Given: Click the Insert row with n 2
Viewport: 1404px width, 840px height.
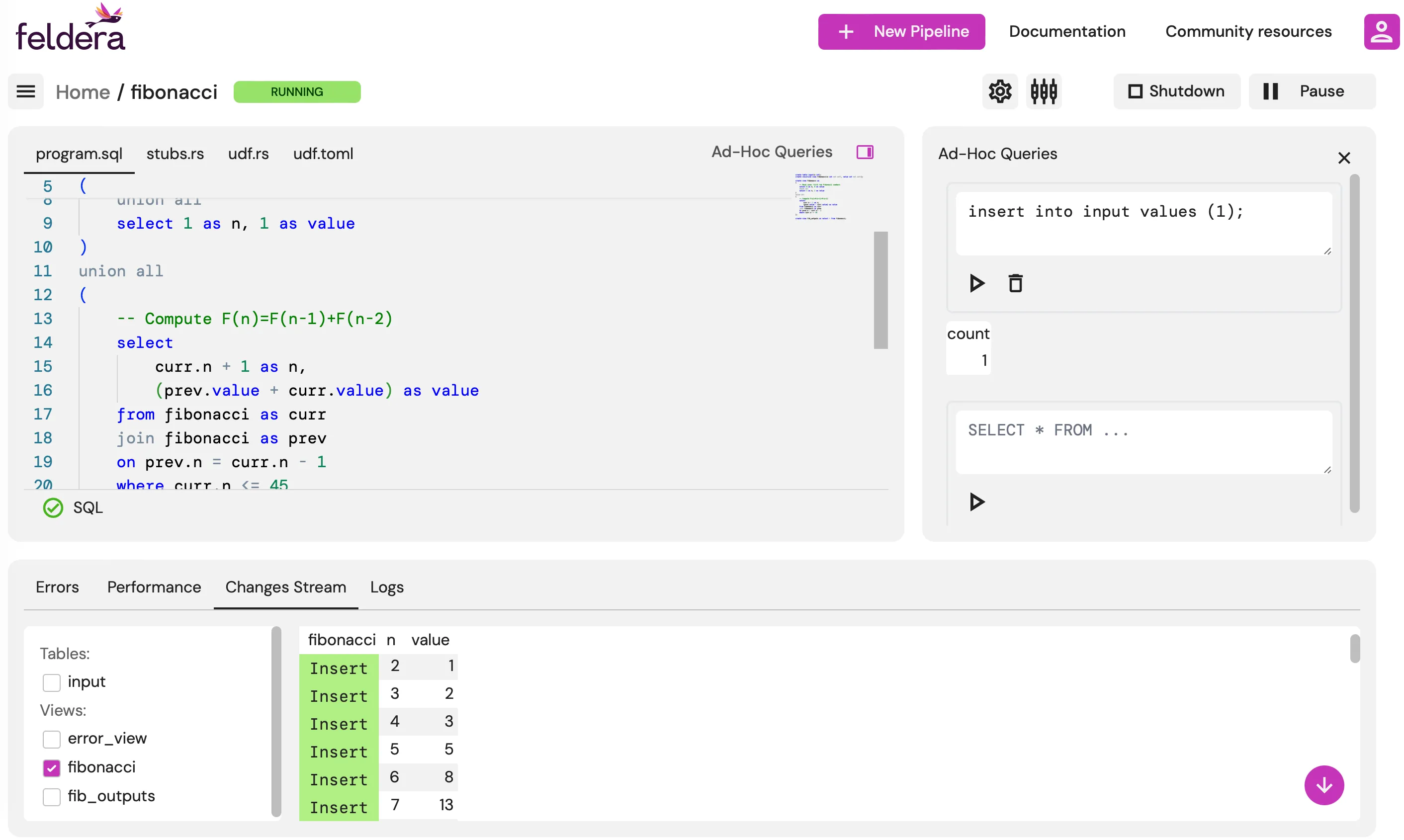Looking at the screenshot, I should coord(378,667).
